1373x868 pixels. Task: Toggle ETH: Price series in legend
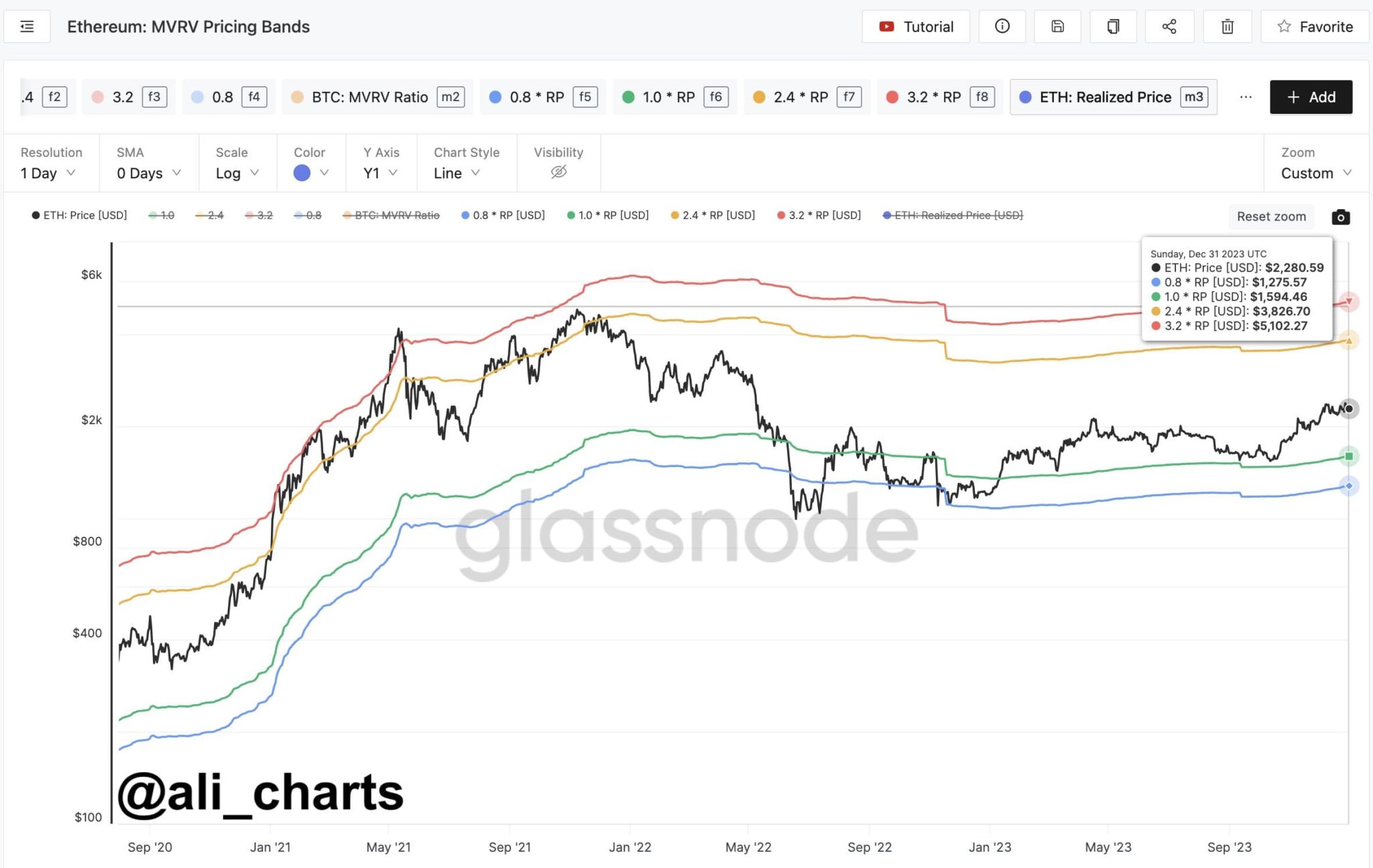[79, 215]
